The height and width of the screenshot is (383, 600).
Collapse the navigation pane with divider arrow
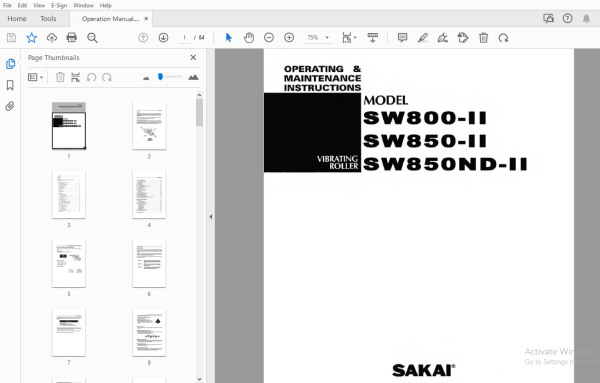click(x=210, y=217)
